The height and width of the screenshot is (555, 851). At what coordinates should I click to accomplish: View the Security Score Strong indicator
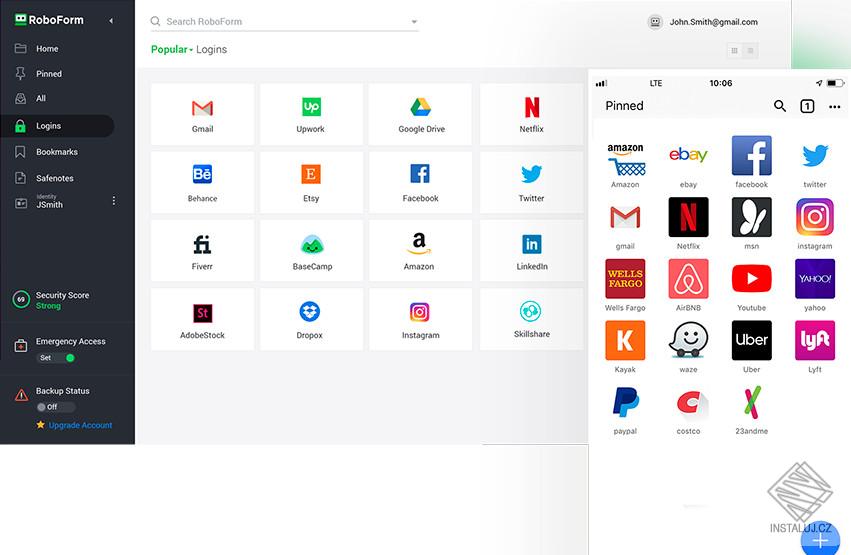[52, 300]
